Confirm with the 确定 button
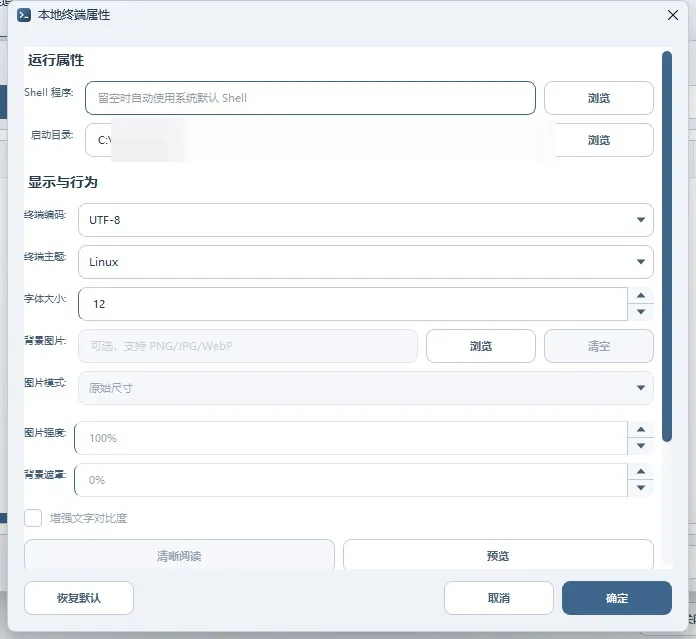Screen dimensions: 696x639 (x=617, y=598)
